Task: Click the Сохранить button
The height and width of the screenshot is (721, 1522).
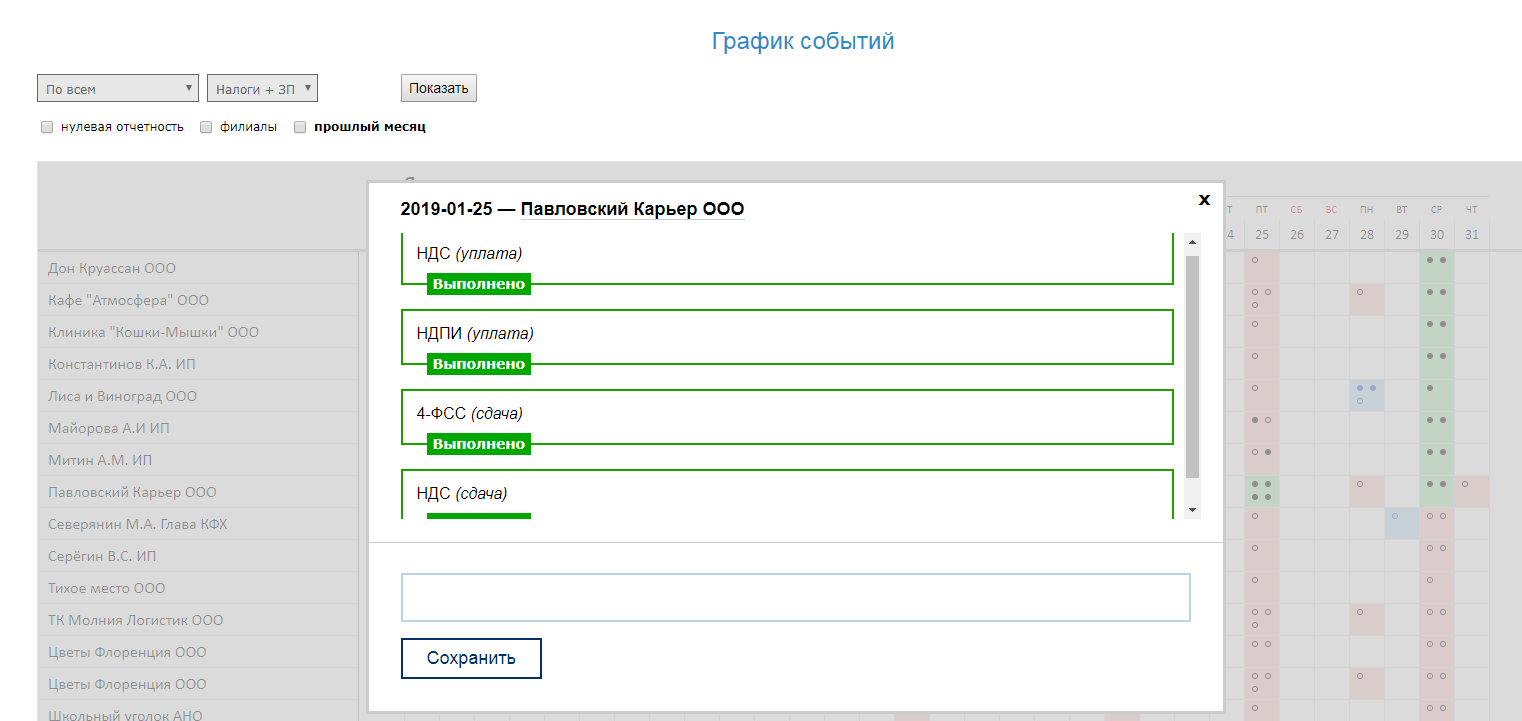Action: pyautogui.click(x=471, y=658)
